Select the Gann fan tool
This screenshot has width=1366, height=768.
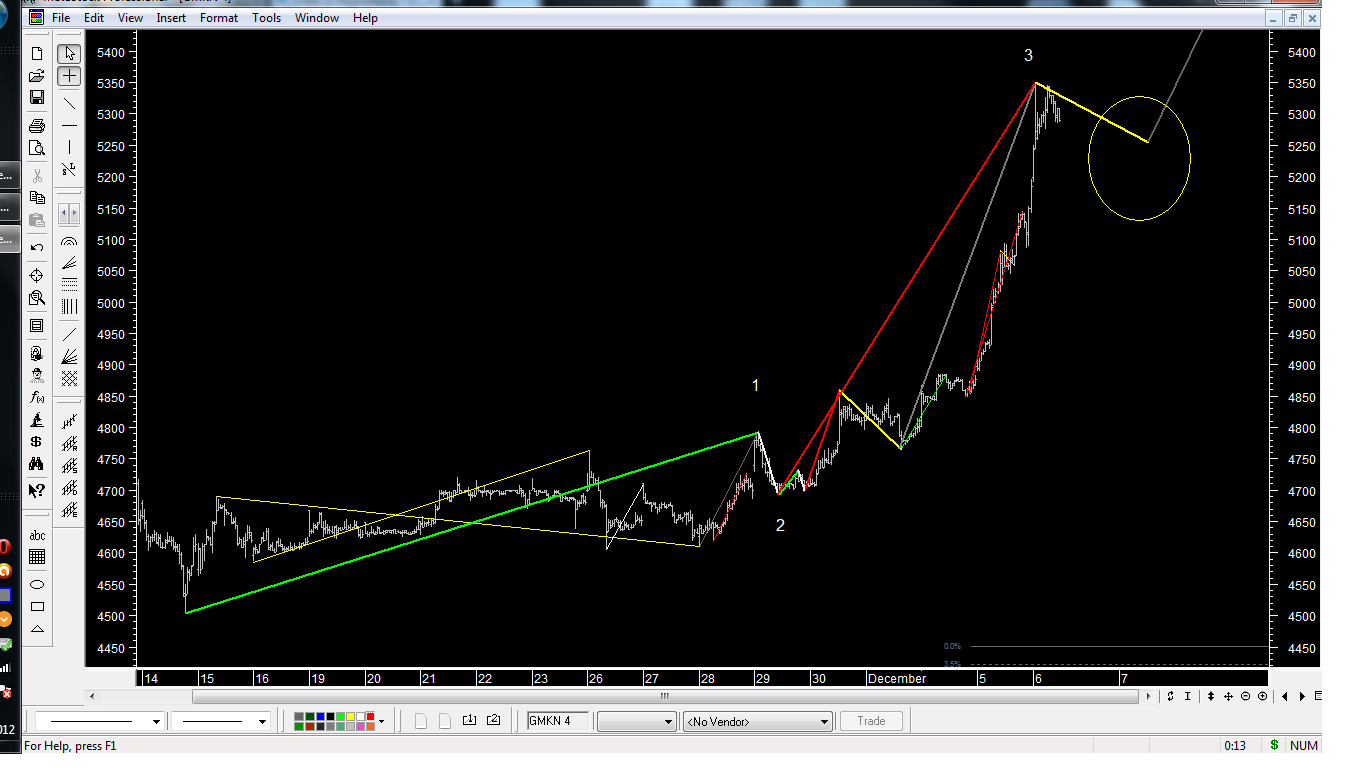[69, 356]
